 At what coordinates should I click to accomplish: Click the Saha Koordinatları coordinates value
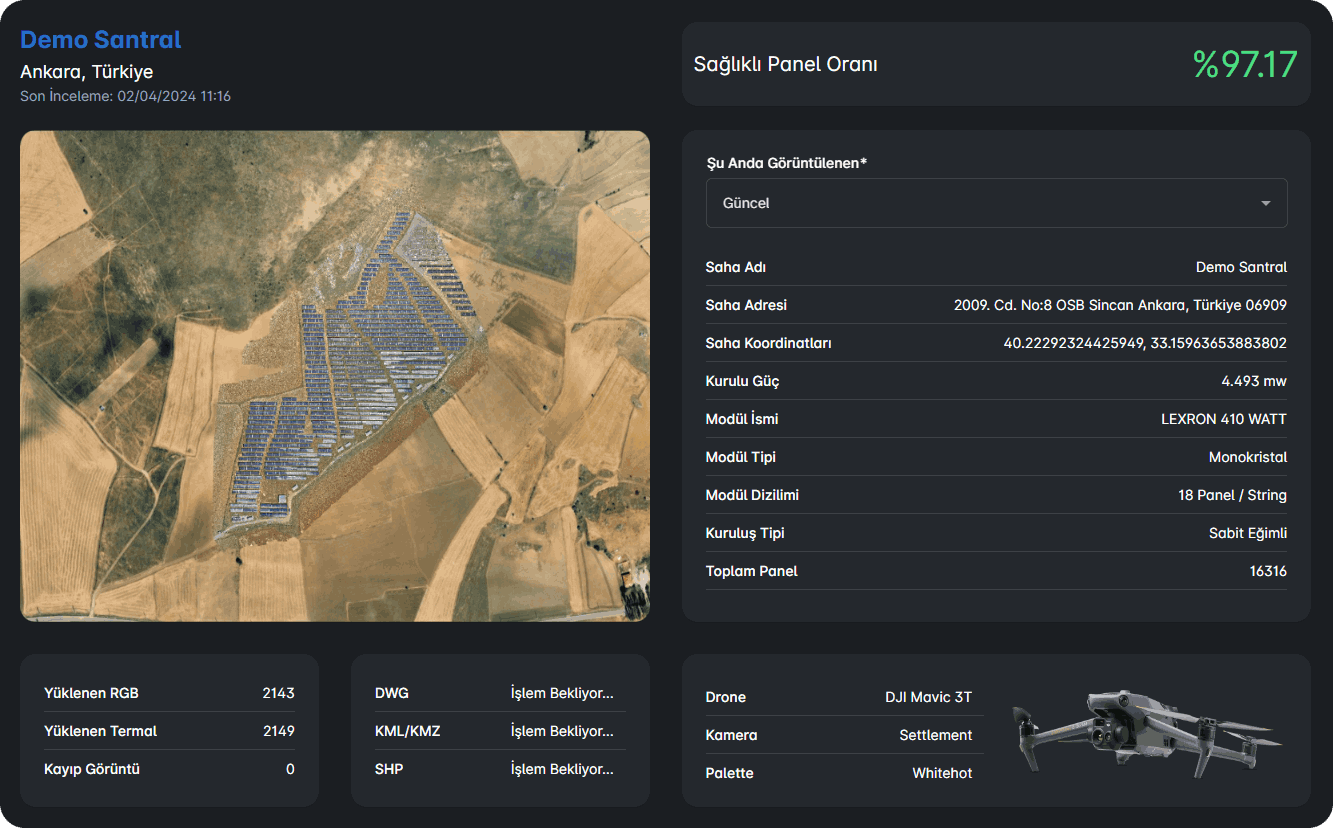tap(1144, 343)
